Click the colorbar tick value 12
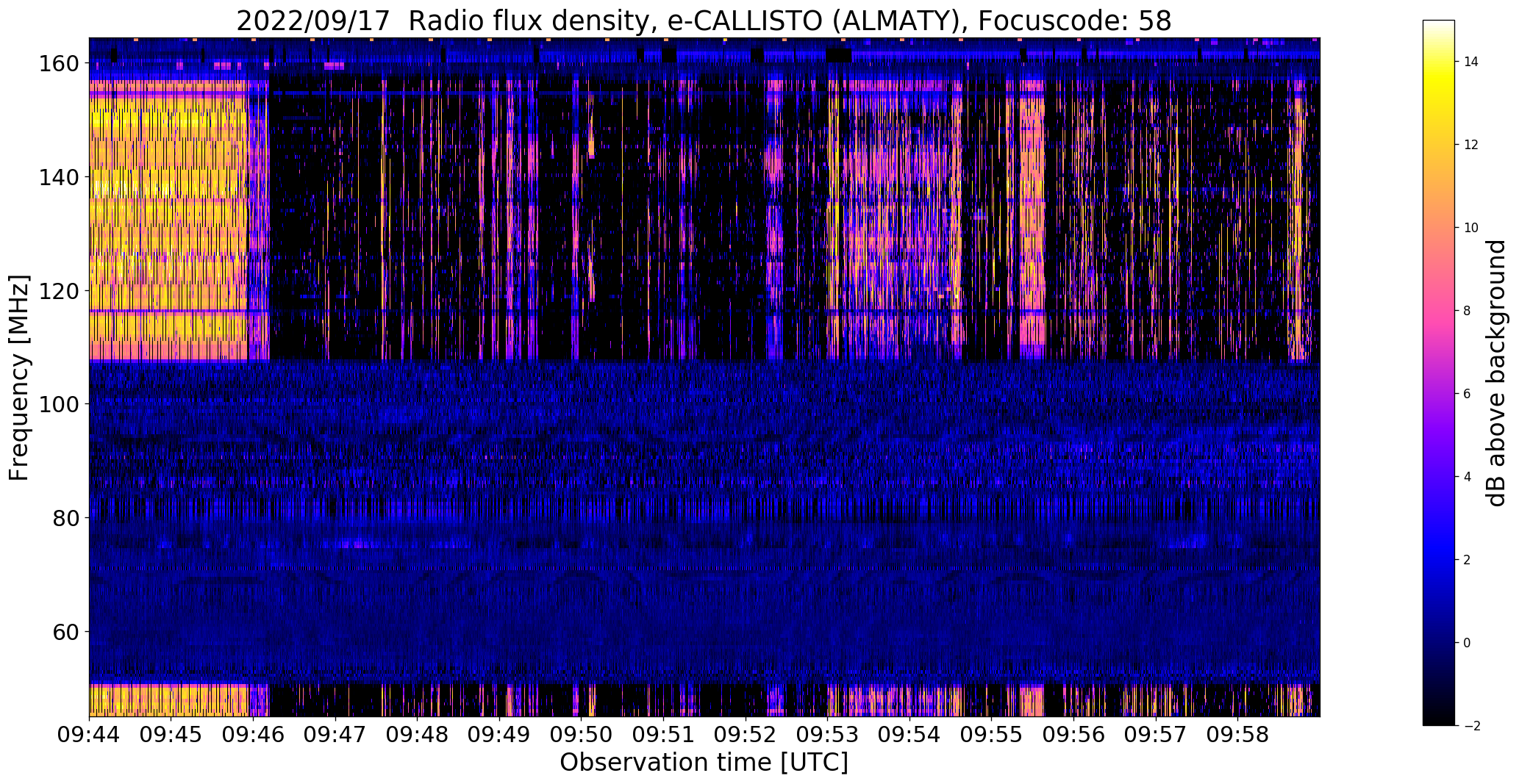The image size is (1519, 784). (x=1471, y=145)
